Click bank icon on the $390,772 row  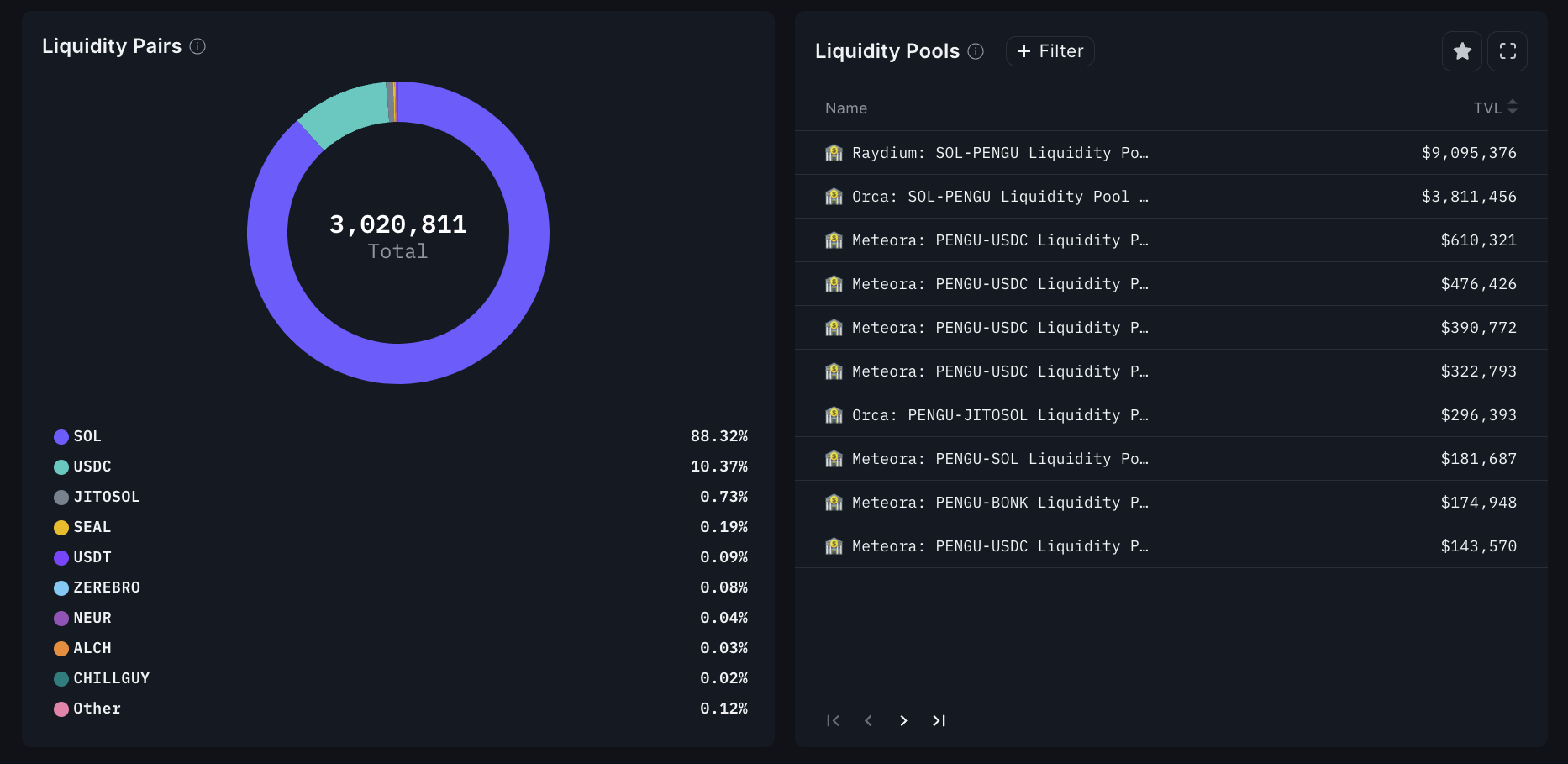834,328
